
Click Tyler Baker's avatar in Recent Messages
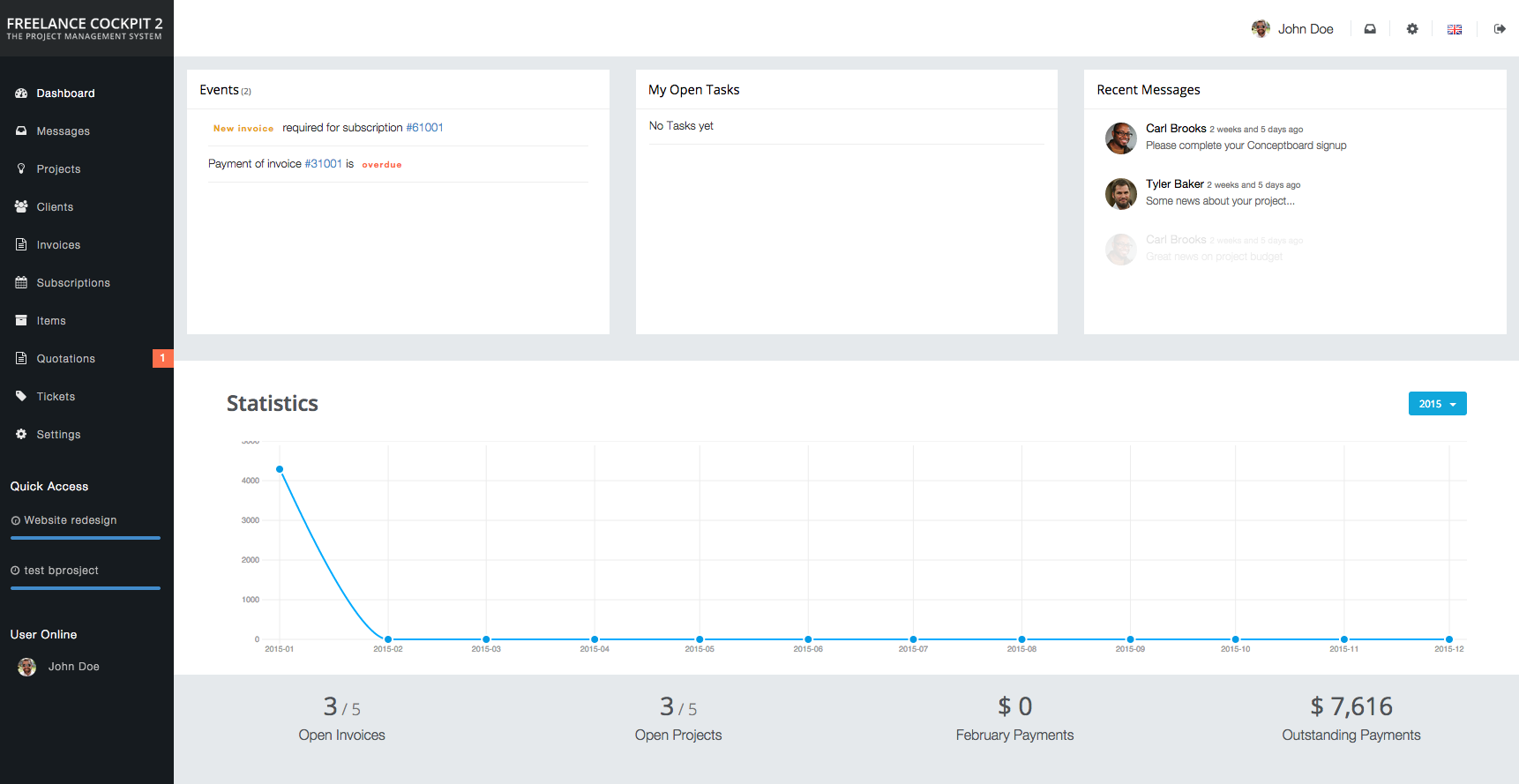click(1121, 193)
